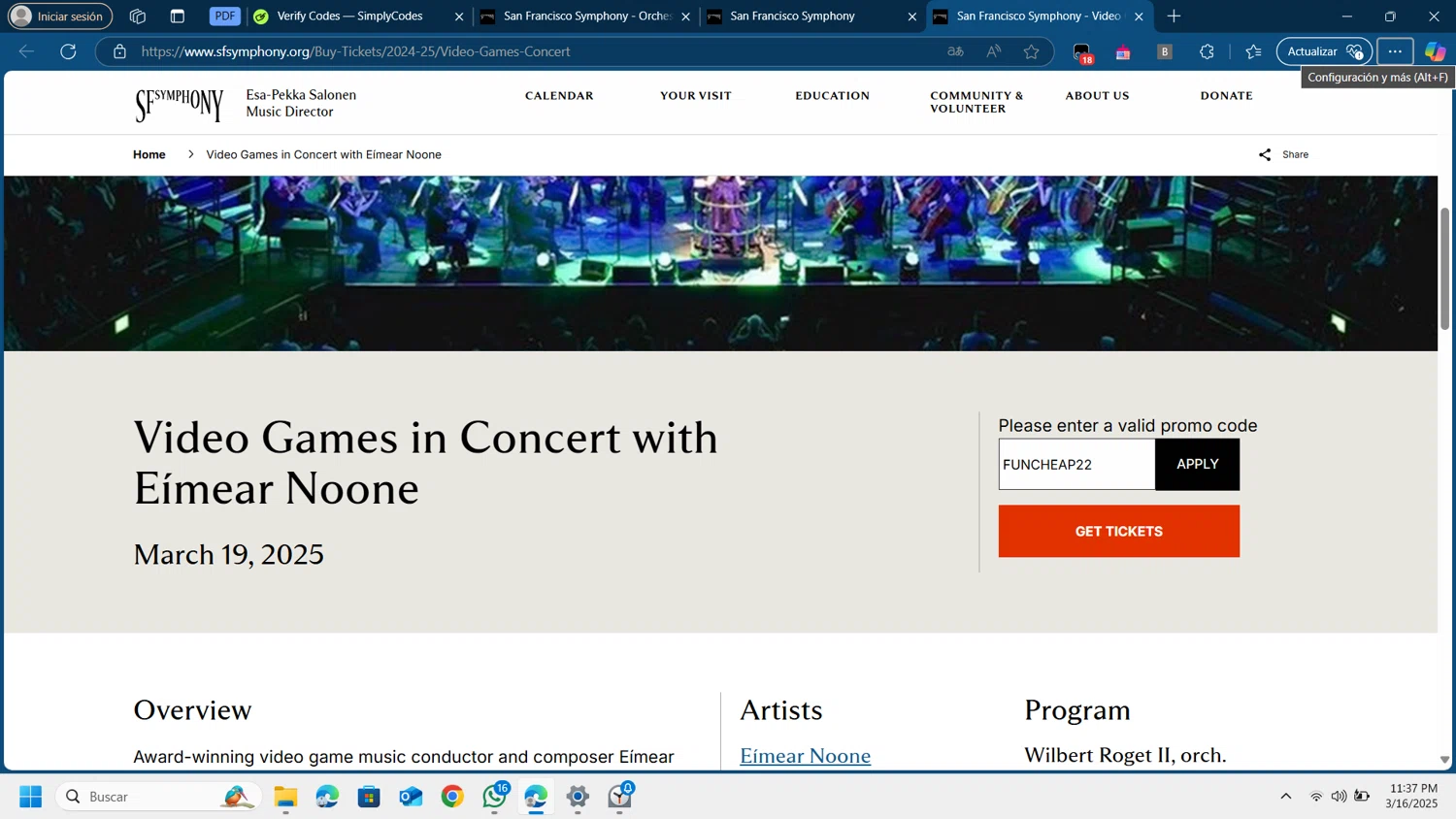Open the shopping bag extension icon

(x=1123, y=52)
